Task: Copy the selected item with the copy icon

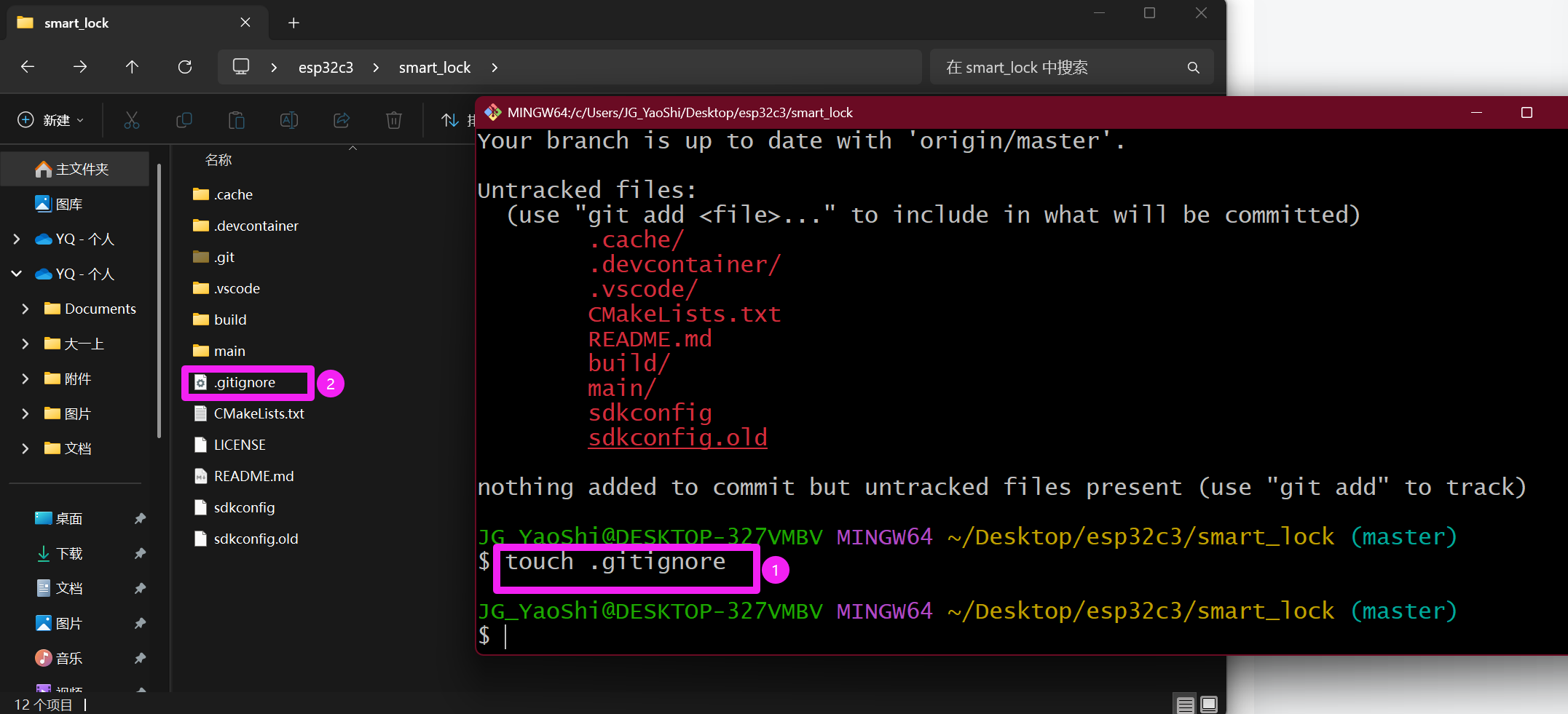Action: pos(184,120)
